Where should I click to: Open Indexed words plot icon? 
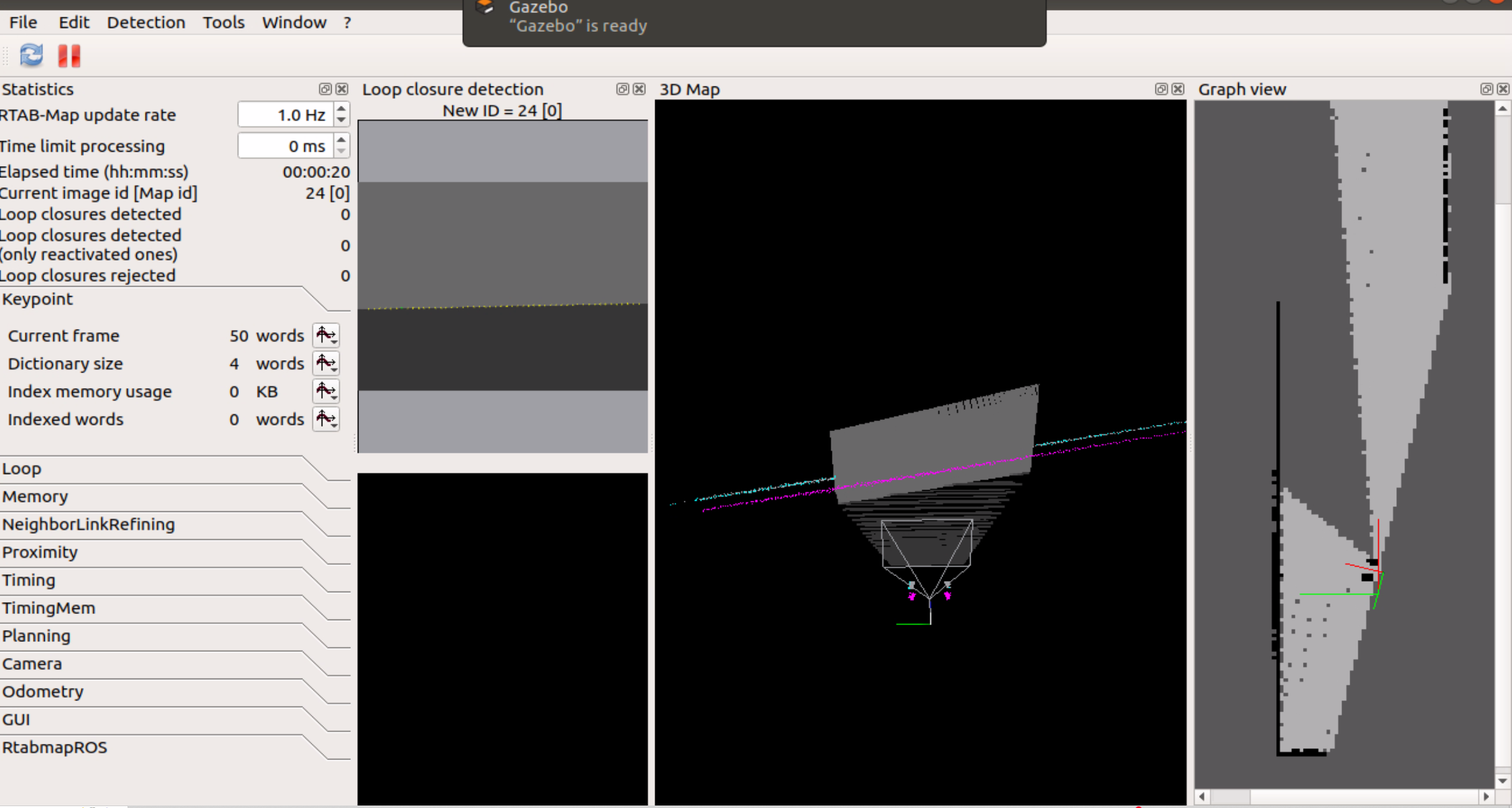coord(326,419)
